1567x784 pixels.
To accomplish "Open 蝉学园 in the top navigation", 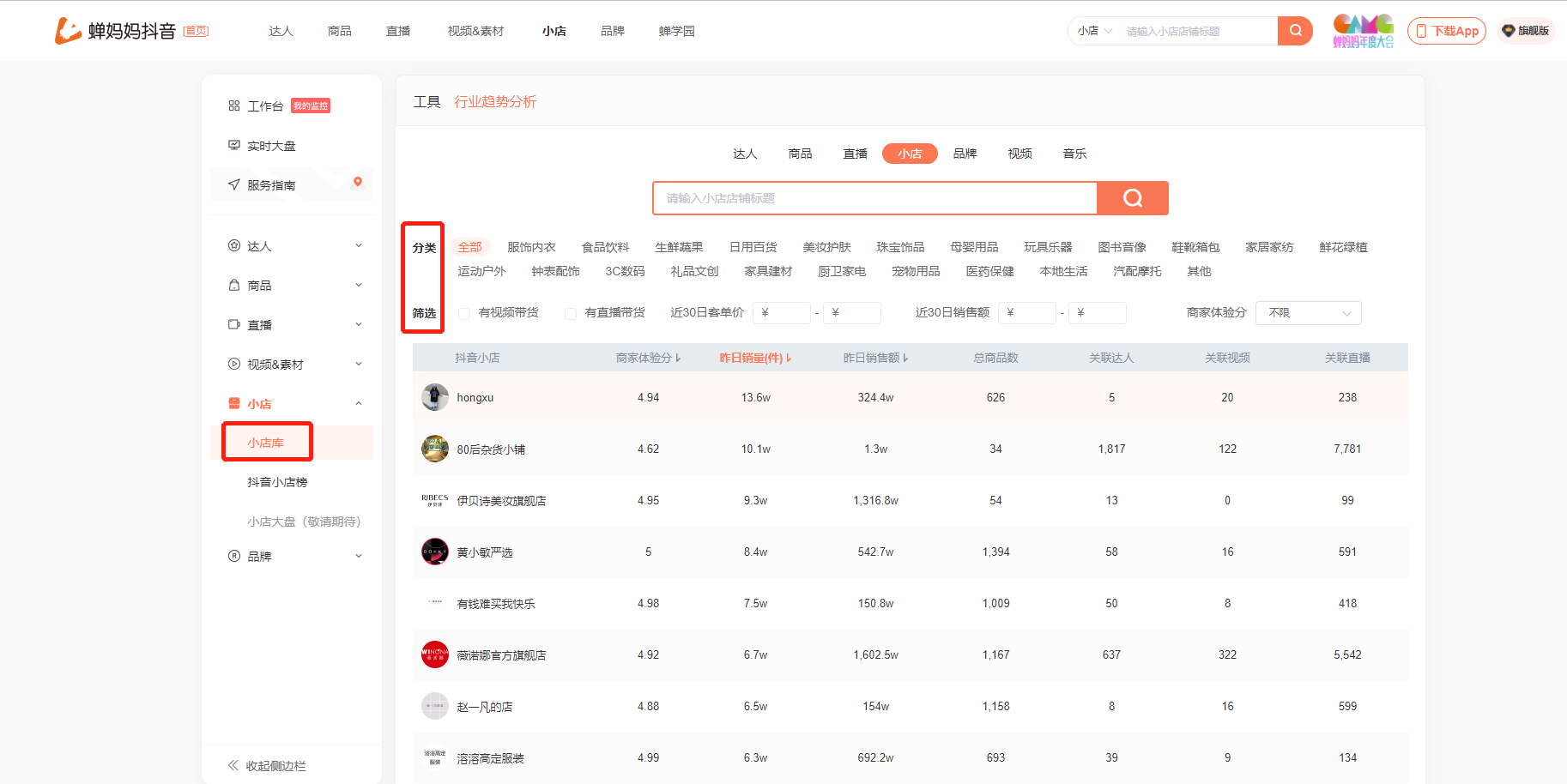I will (x=677, y=31).
